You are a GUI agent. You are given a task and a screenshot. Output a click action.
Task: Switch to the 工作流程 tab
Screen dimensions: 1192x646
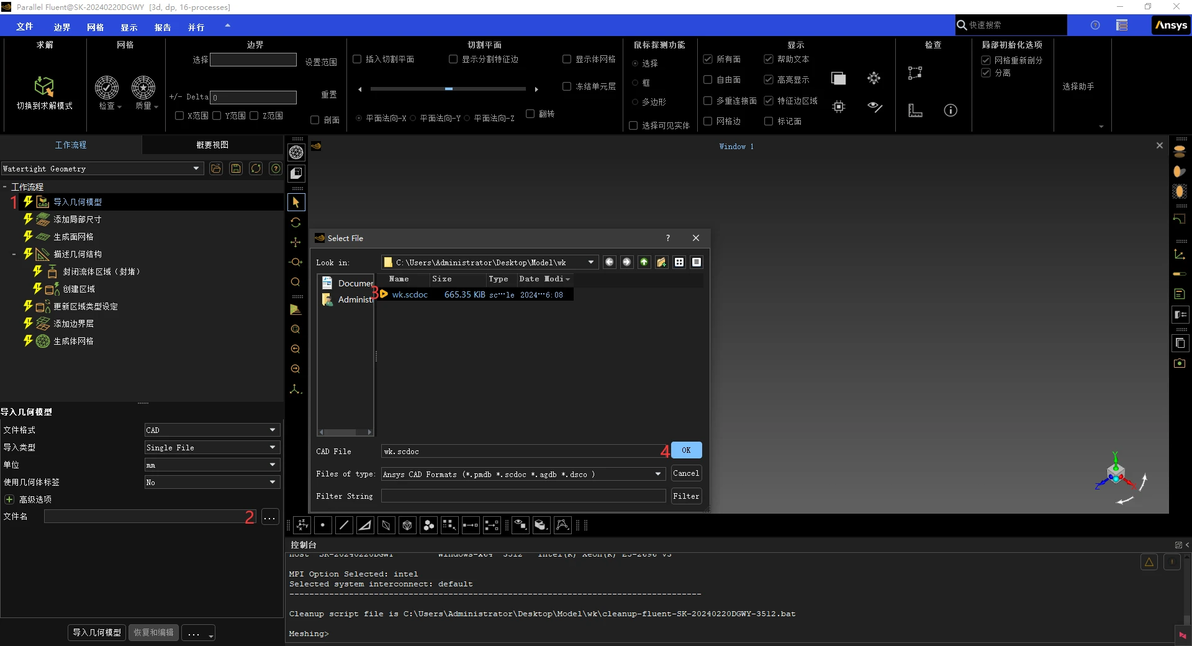coord(71,144)
